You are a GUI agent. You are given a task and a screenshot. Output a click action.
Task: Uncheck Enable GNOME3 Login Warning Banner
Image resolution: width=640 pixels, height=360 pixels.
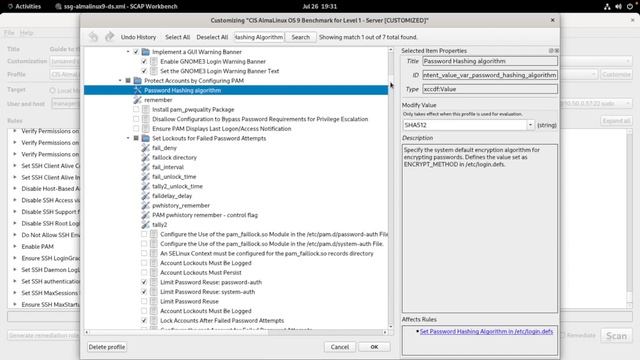coord(144,62)
